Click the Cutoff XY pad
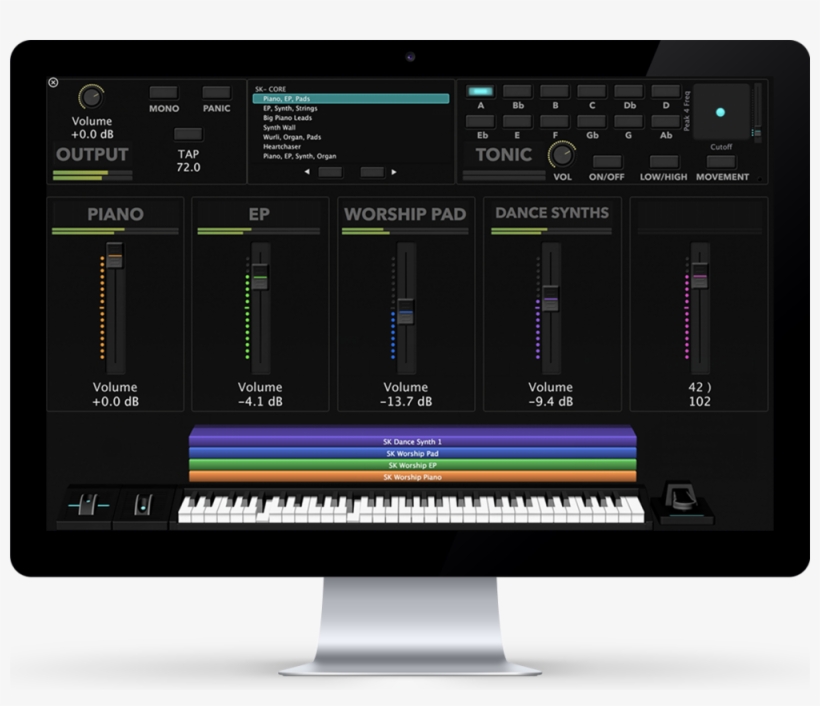Image resolution: width=820 pixels, height=706 pixels. [722, 112]
